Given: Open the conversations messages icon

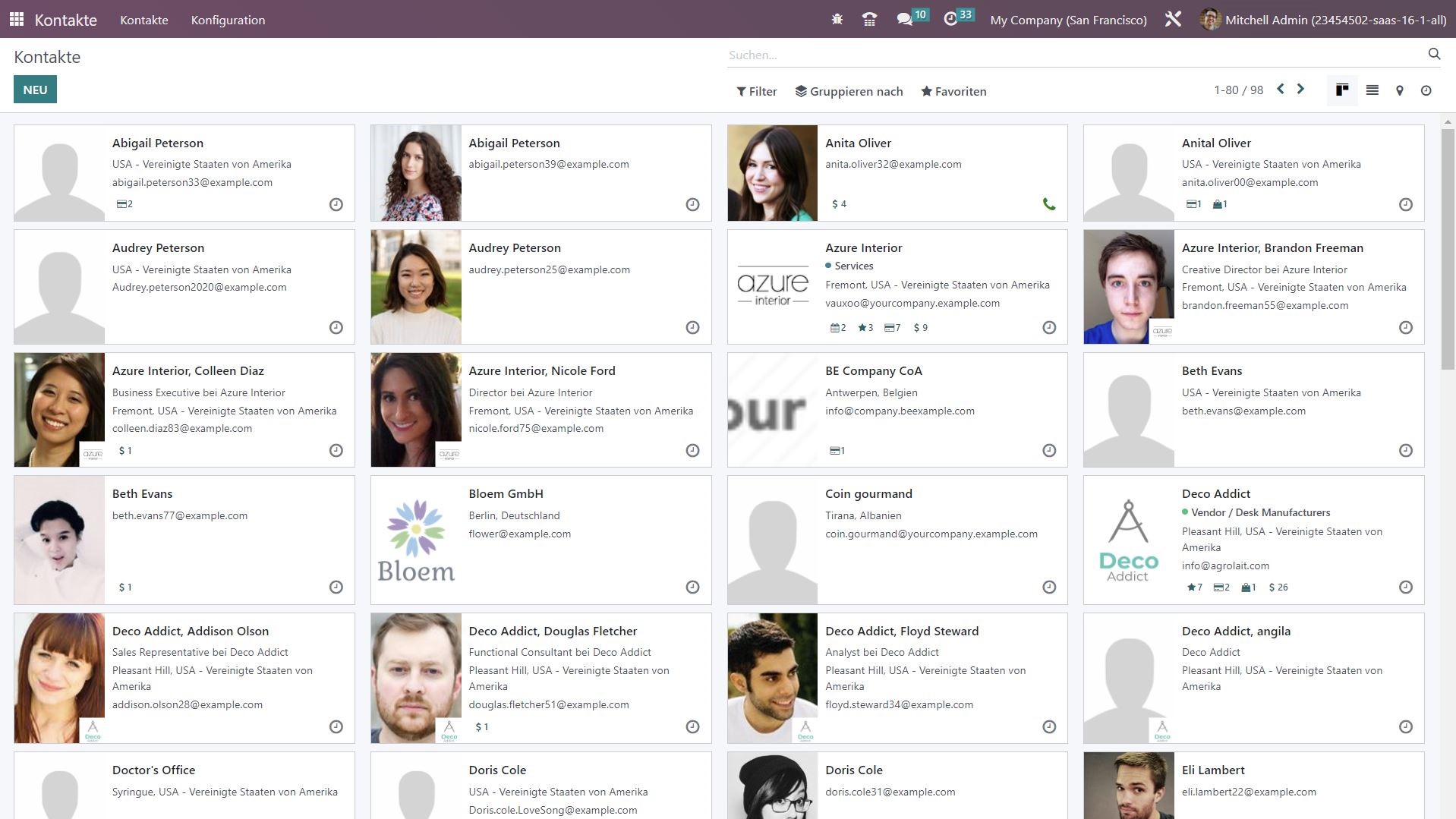Looking at the screenshot, I should click(904, 20).
